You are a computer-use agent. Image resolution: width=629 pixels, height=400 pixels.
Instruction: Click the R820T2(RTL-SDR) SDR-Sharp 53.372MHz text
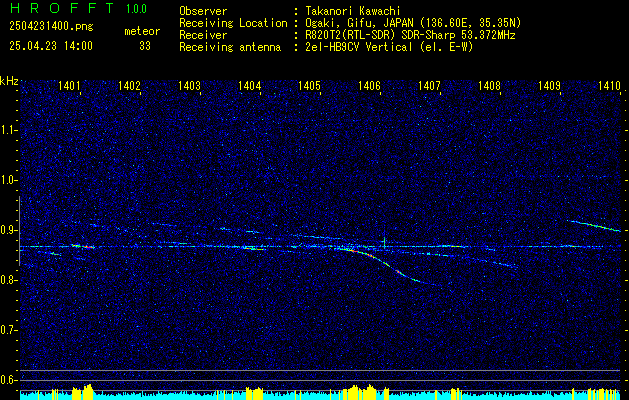pos(410,35)
